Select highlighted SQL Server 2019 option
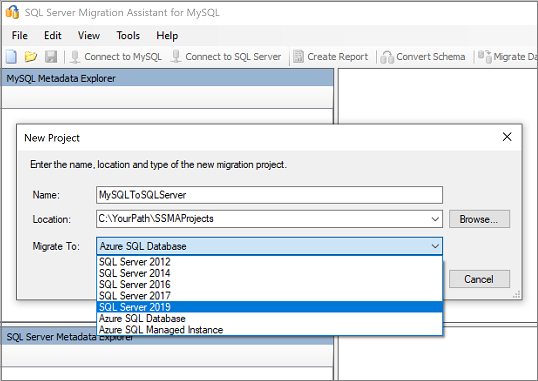This screenshot has height=381, width=538. pyautogui.click(x=269, y=307)
